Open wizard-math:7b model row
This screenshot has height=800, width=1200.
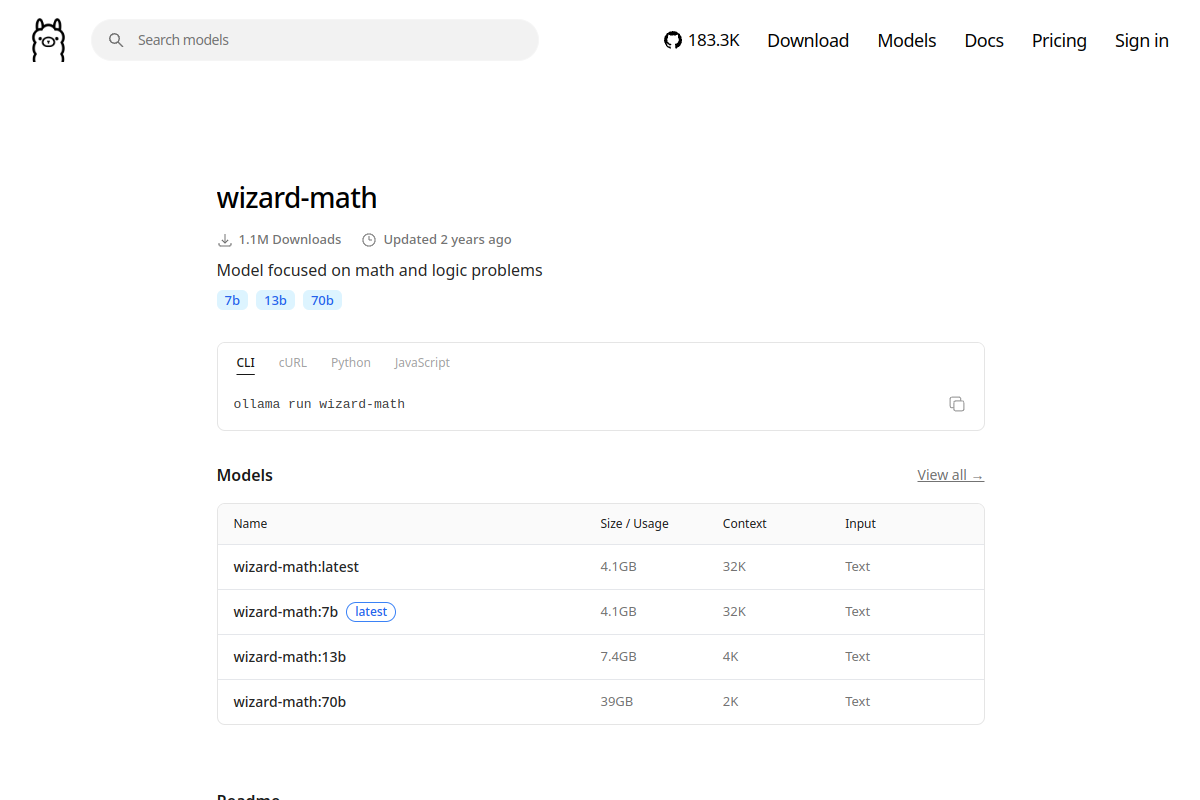[x=600, y=612]
